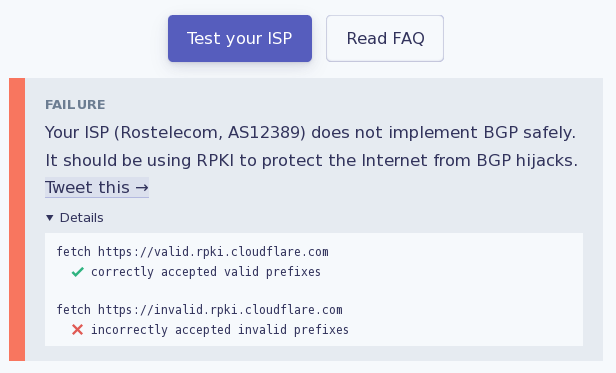Click the green checkmark icon
This screenshot has height=373, width=616.
[78, 272]
